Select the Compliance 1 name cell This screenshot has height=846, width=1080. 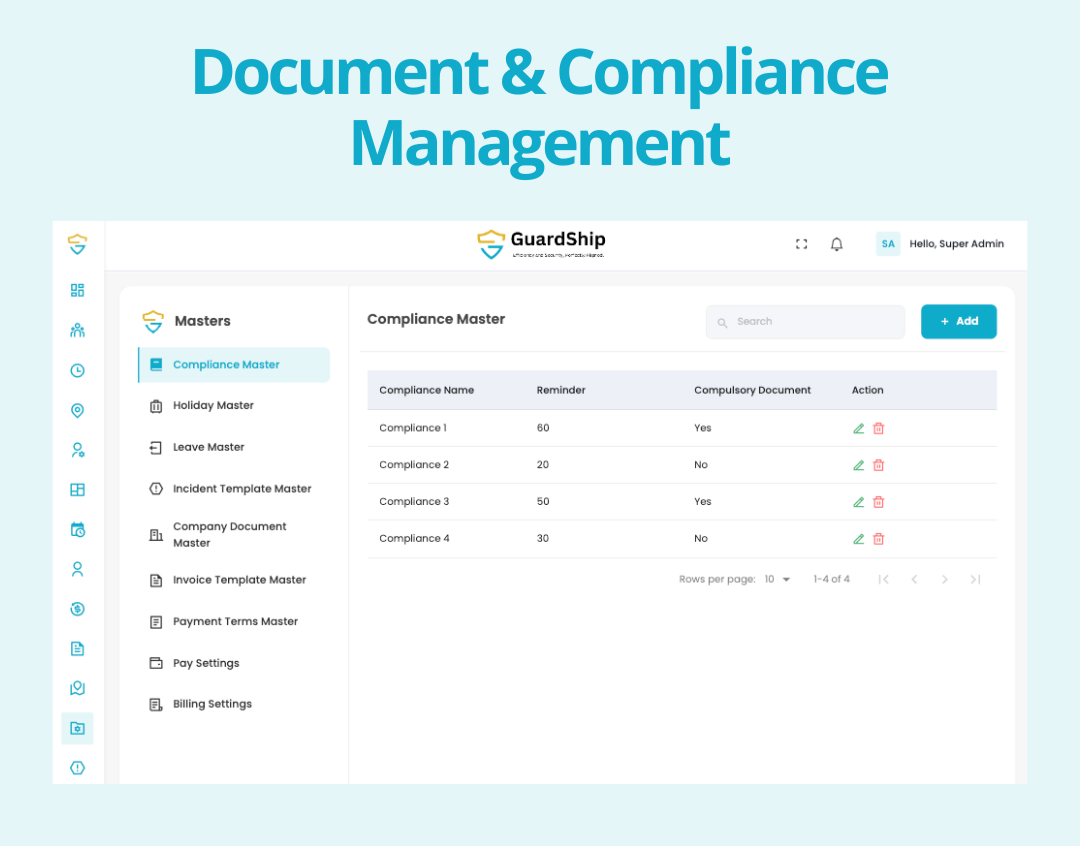click(413, 428)
